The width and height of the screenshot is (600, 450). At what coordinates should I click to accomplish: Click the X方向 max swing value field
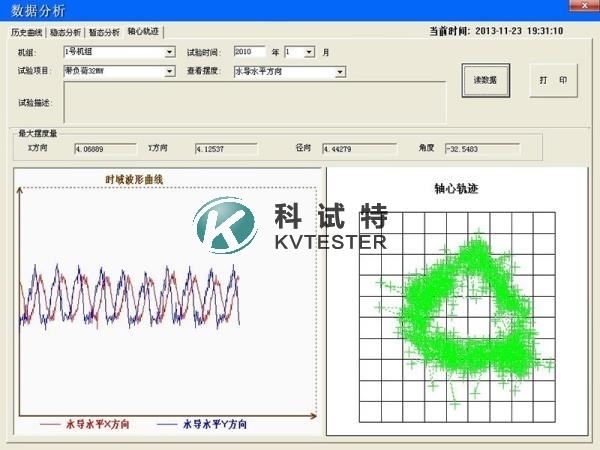tap(105, 149)
